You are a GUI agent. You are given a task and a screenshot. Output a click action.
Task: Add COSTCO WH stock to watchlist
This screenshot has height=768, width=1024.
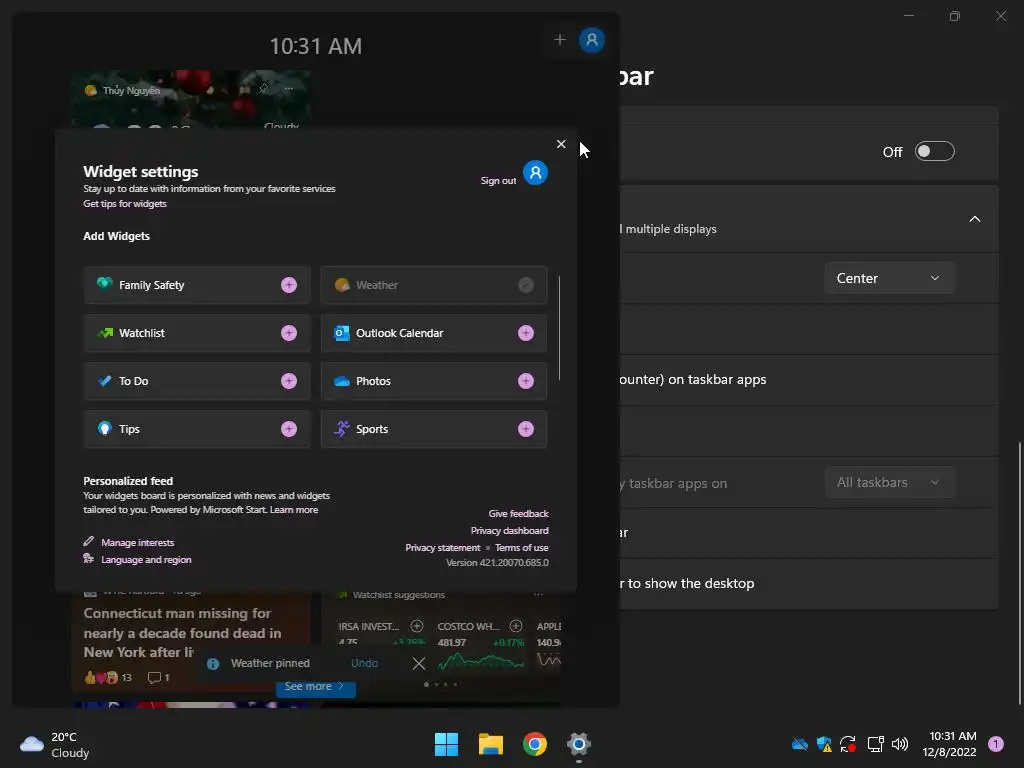[x=516, y=626]
